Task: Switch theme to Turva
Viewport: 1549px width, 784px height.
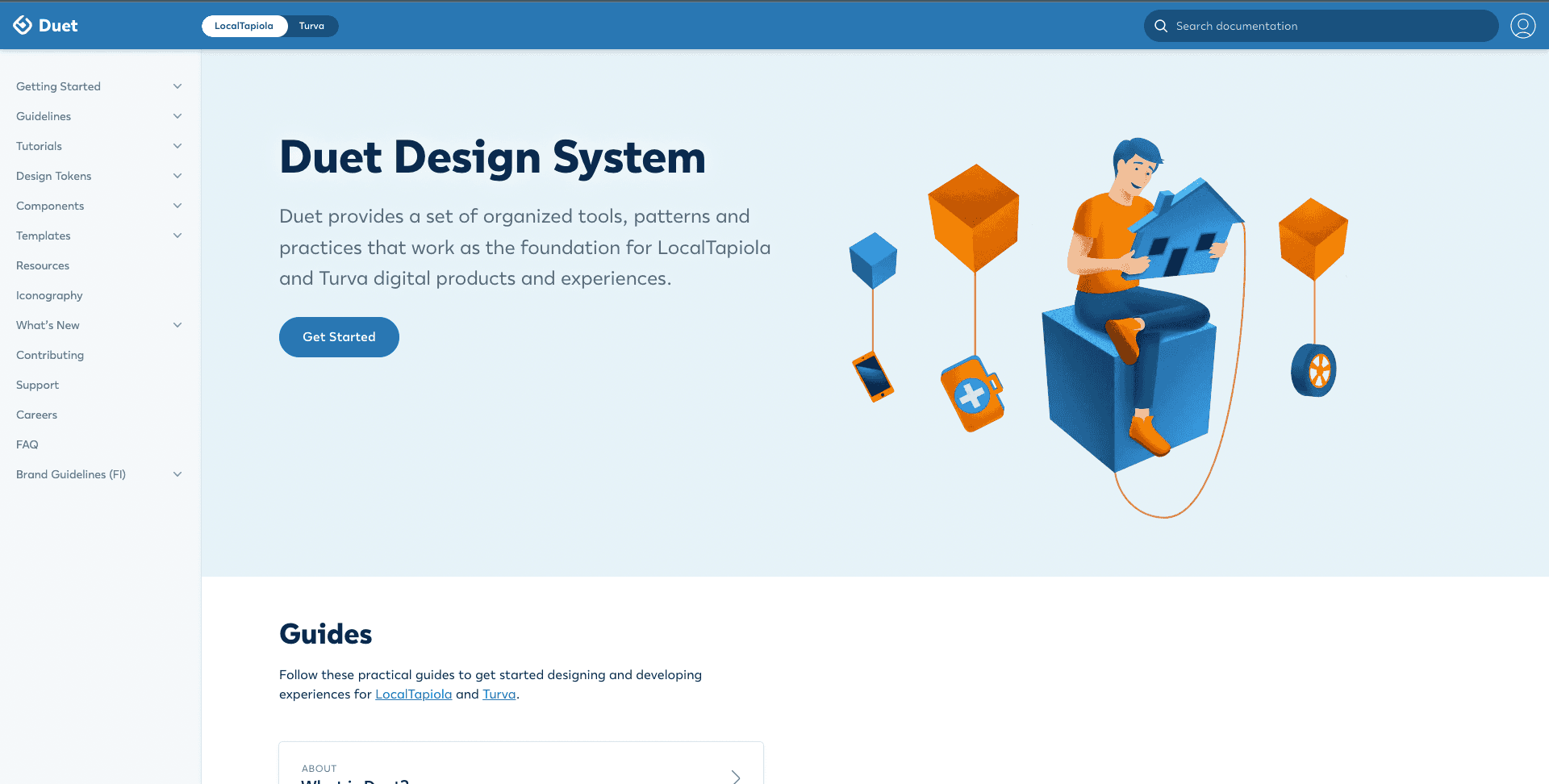Action: (x=311, y=26)
